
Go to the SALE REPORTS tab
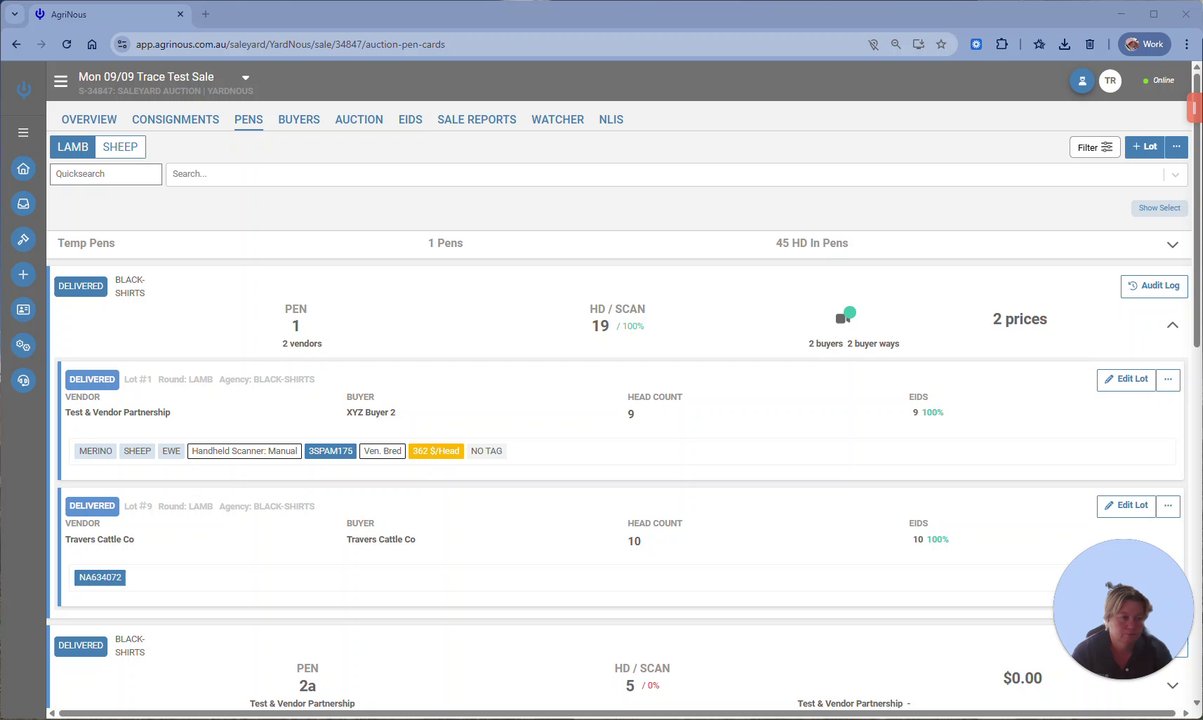[477, 119]
